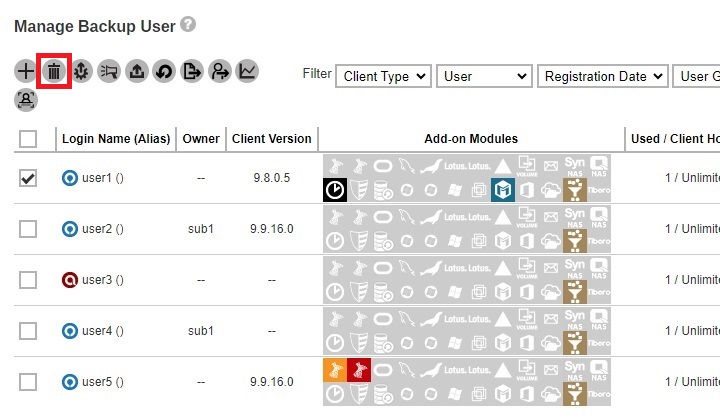The height and width of the screenshot is (420, 720).
Task: Toggle the select-all header checkbox
Action: [28, 139]
